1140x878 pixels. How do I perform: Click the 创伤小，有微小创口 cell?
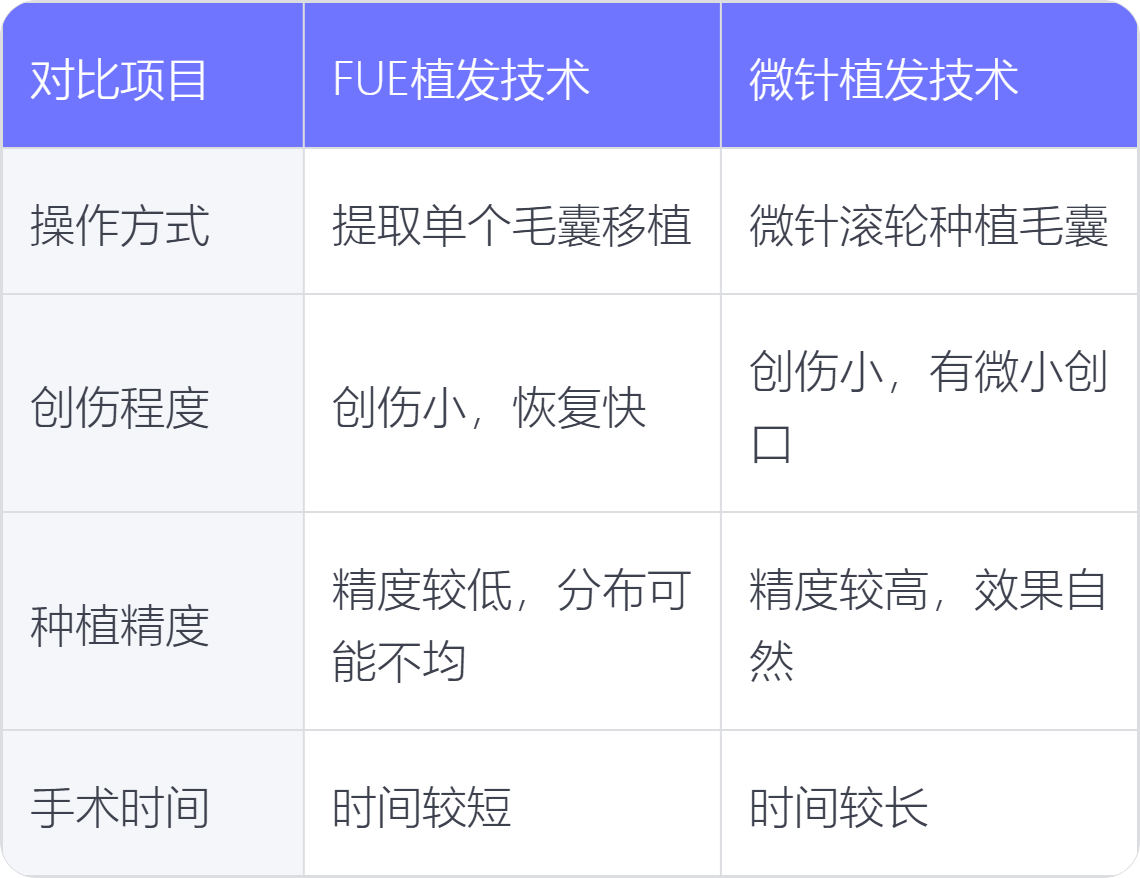[929, 403]
